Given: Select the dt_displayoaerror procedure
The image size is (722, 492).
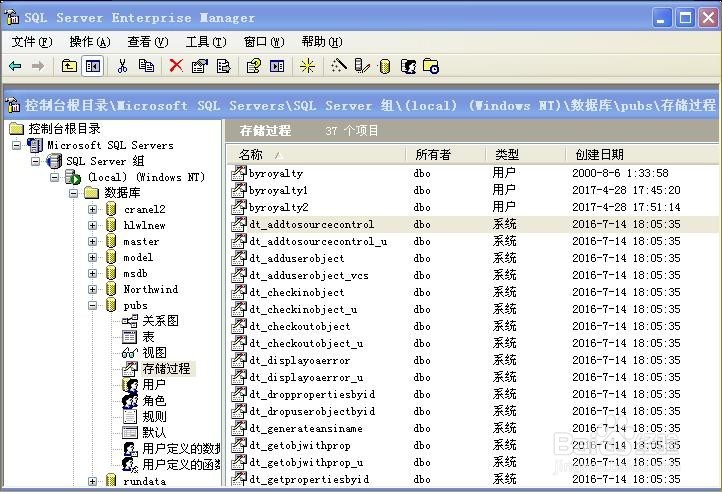Looking at the screenshot, I should coord(299,361).
